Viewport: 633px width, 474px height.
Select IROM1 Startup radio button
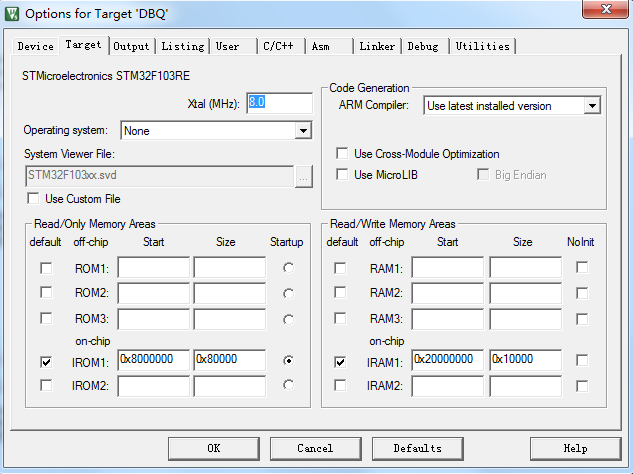288,360
